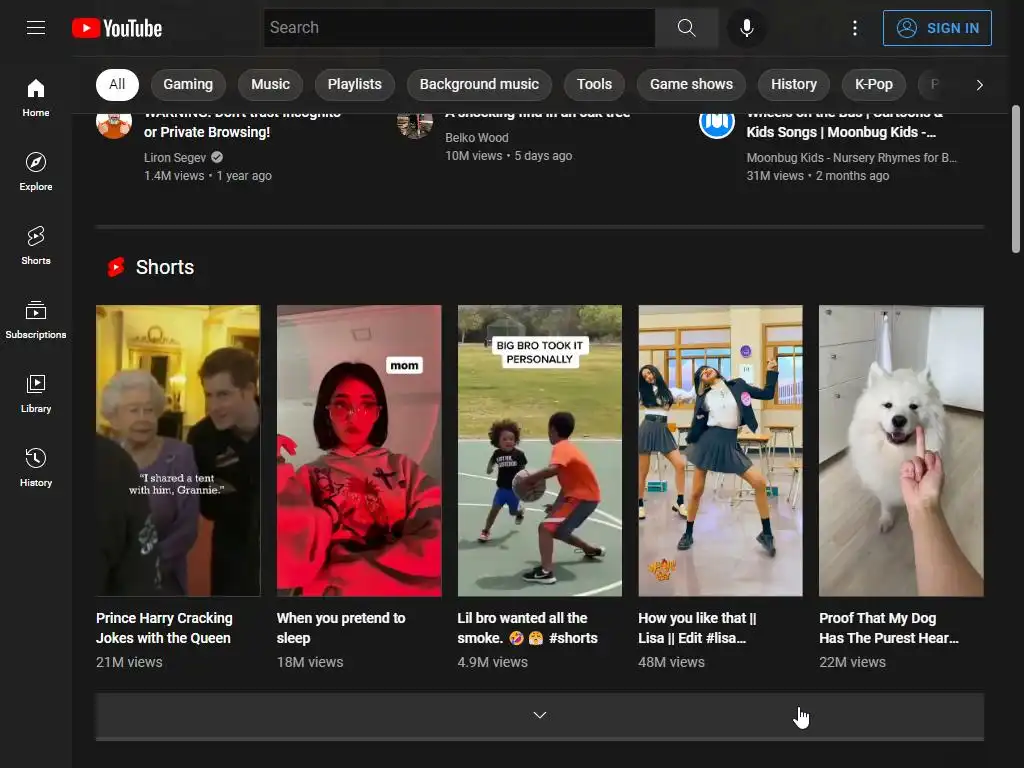This screenshot has width=1024, height=768.
Task: Click Liron Segev channel avatar
Action: 114,124
